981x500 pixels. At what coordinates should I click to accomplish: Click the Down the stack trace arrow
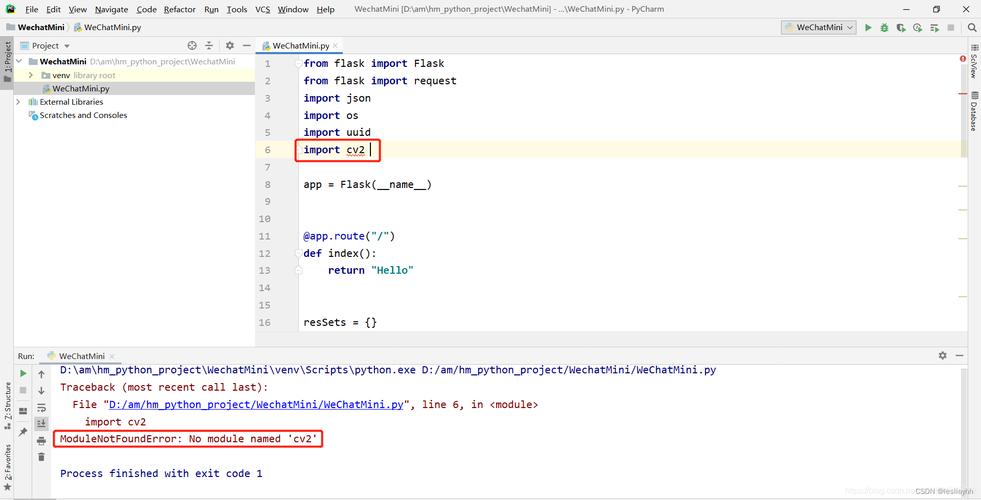(x=41, y=390)
